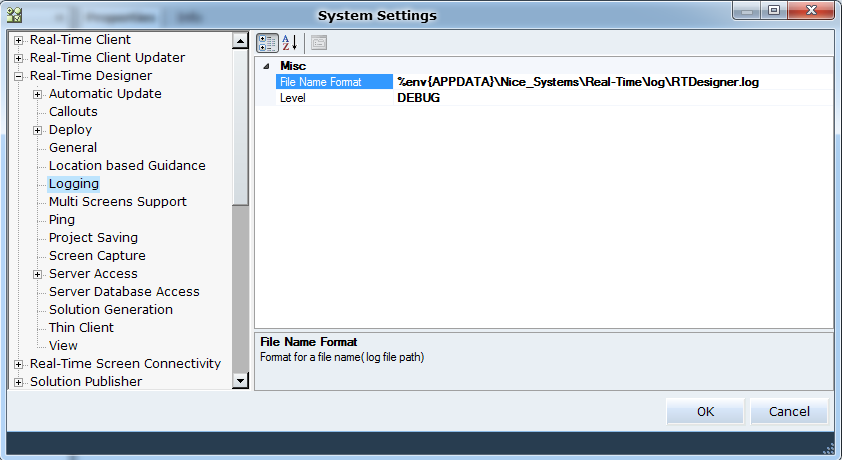Expand the Automatic Update node

pos(37,94)
